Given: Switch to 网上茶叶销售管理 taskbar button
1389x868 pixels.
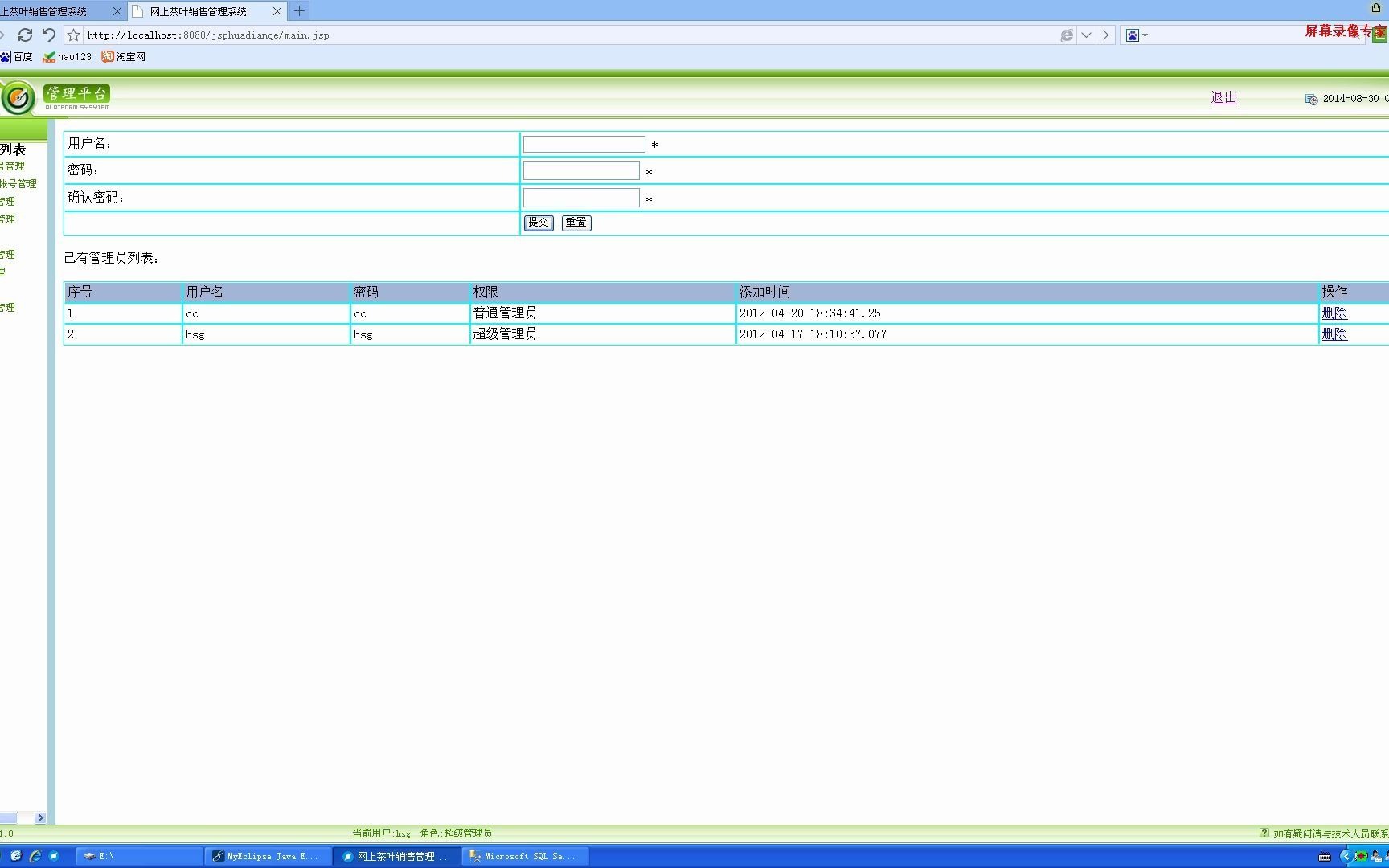Looking at the screenshot, I should coord(397,856).
